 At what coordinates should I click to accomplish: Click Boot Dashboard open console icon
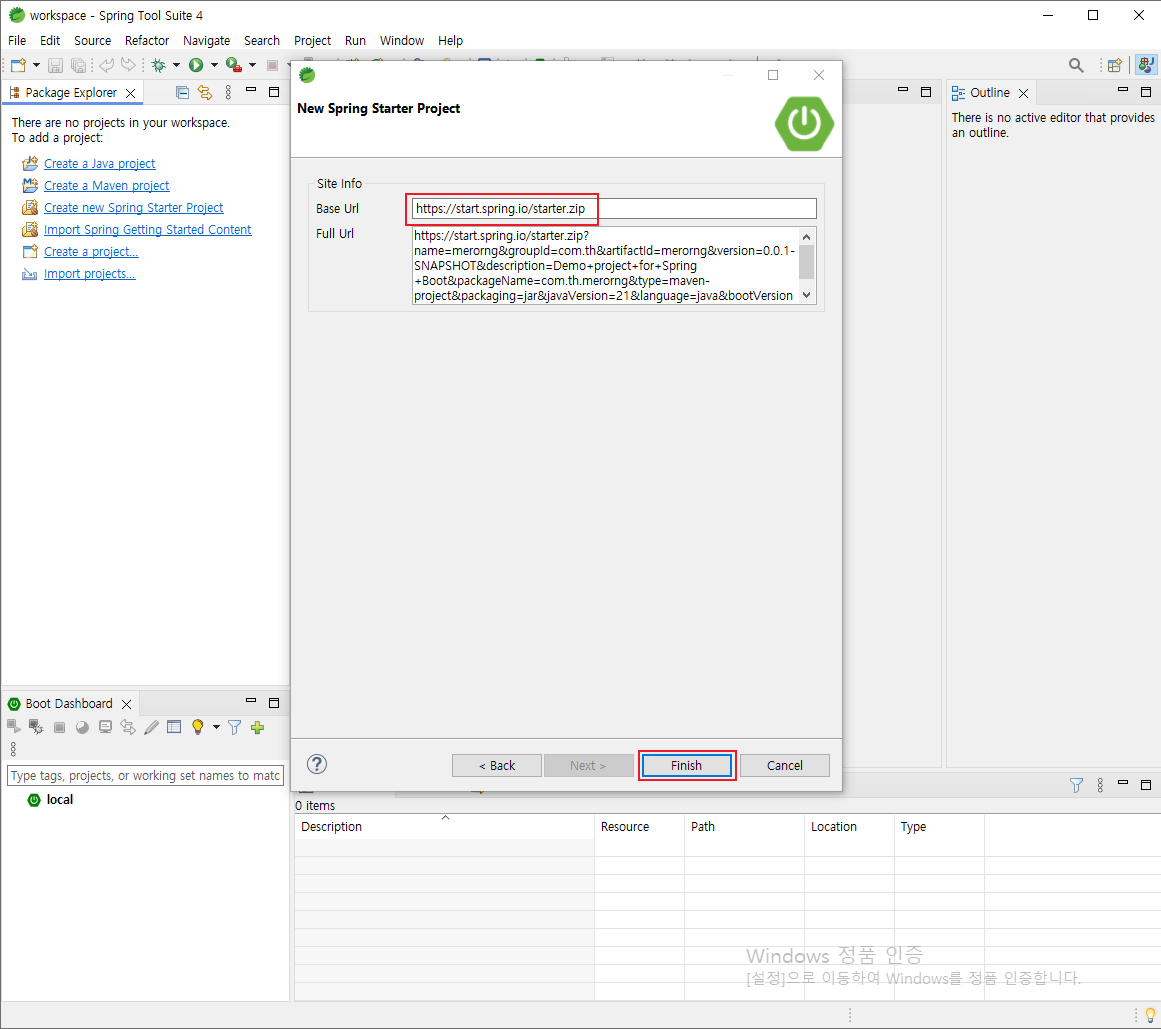(x=105, y=727)
